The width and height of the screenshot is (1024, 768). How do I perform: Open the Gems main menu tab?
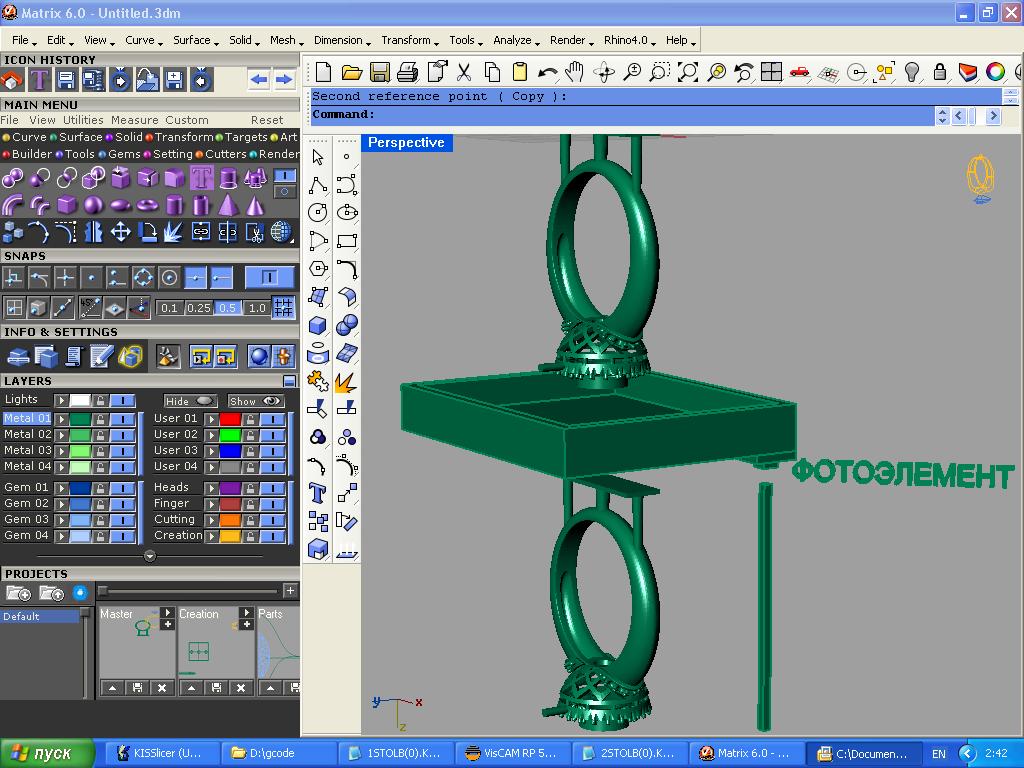pos(124,154)
